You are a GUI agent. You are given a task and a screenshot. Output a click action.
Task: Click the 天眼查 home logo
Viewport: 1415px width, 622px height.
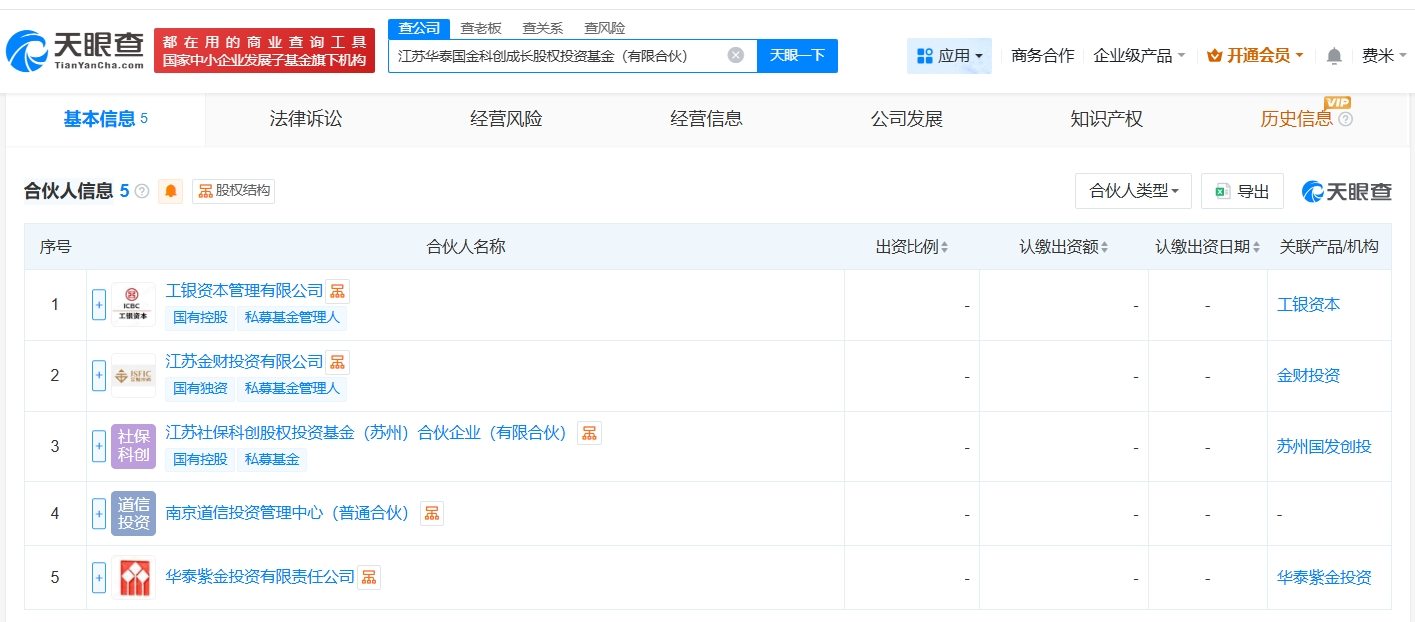75,52
